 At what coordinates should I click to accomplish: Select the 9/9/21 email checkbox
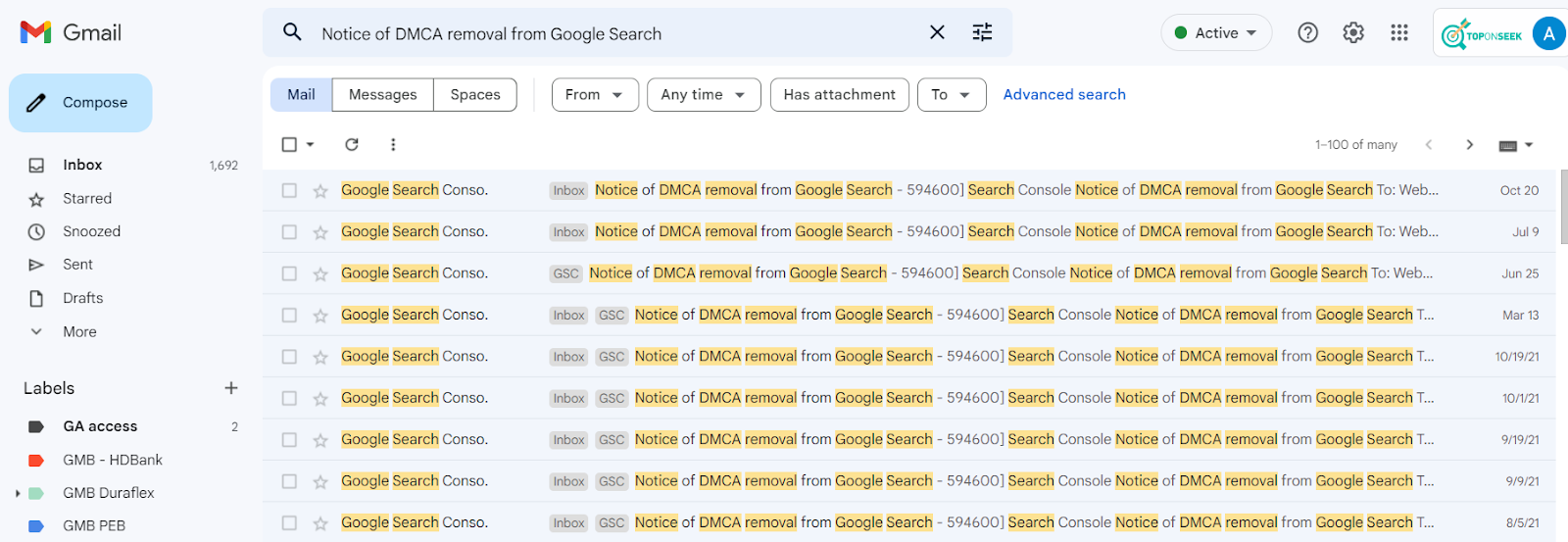[x=289, y=481]
